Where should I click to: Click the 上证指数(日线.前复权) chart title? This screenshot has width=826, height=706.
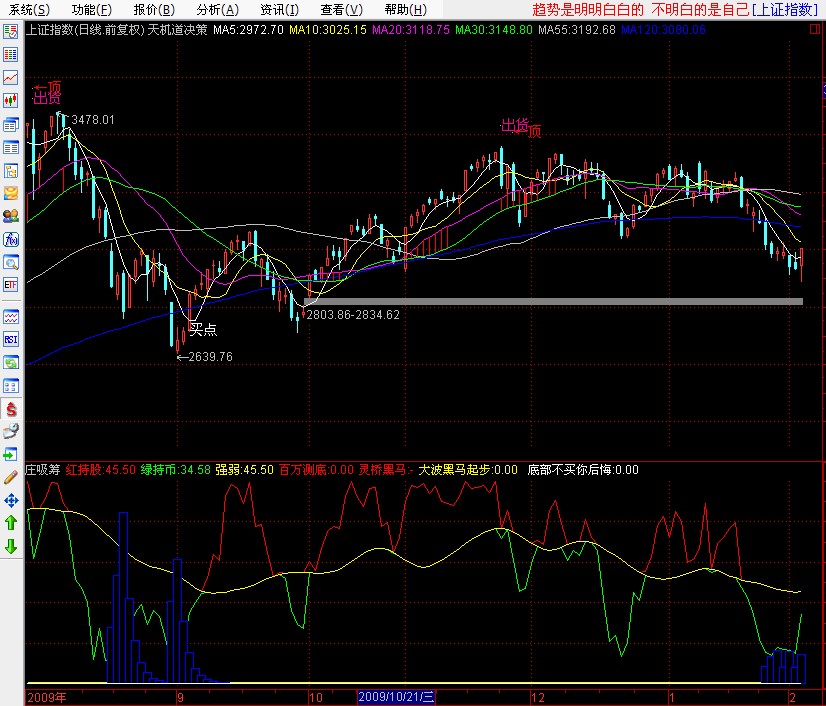(85, 30)
